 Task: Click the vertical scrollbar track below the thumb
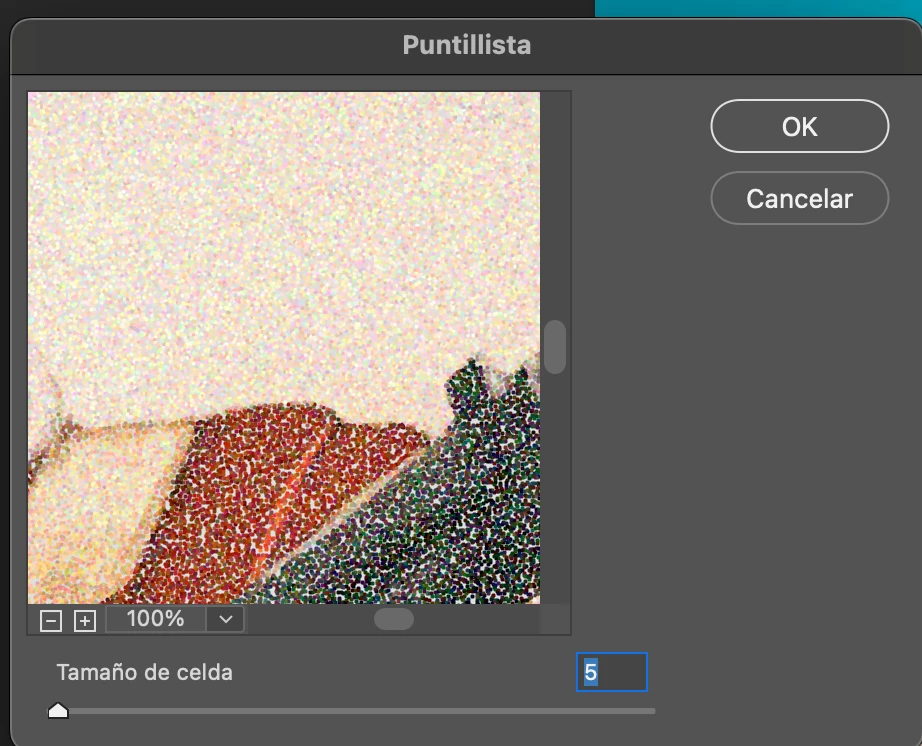pos(555,488)
